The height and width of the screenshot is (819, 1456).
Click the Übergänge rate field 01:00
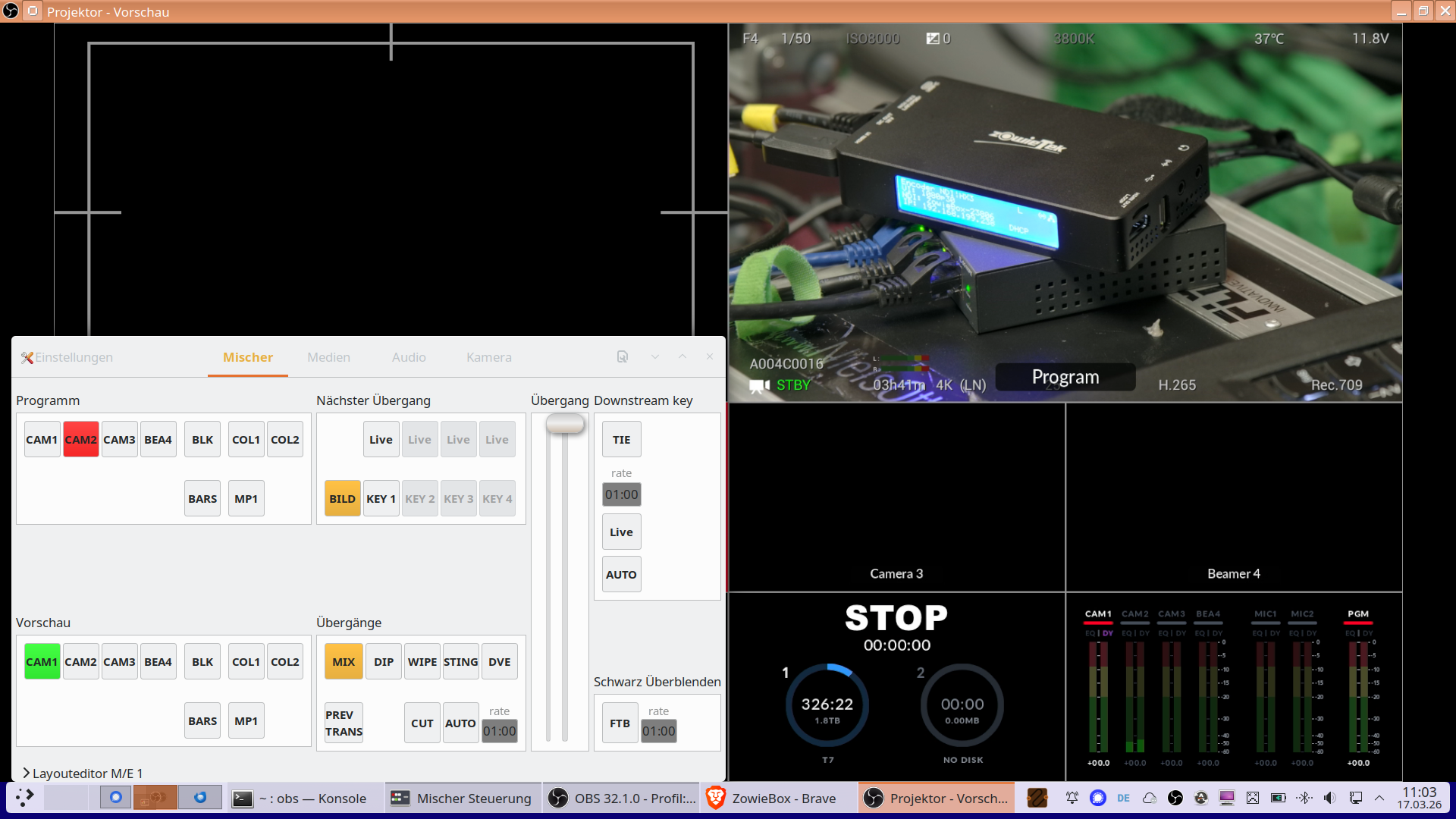[499, 731]
